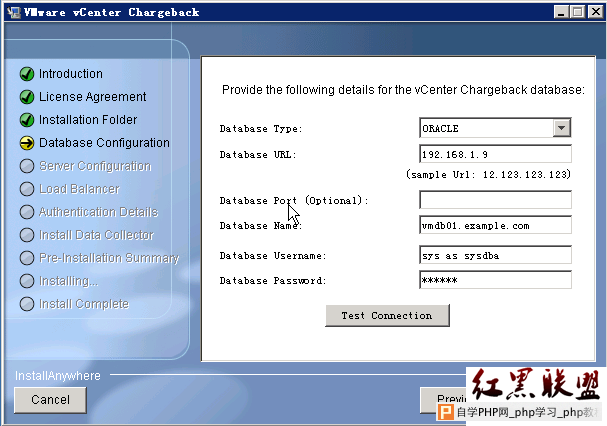Screen dimensions: 607x426
Task: Click the grey circle beside Install Data Collector
Action: (x=27, y=235)
